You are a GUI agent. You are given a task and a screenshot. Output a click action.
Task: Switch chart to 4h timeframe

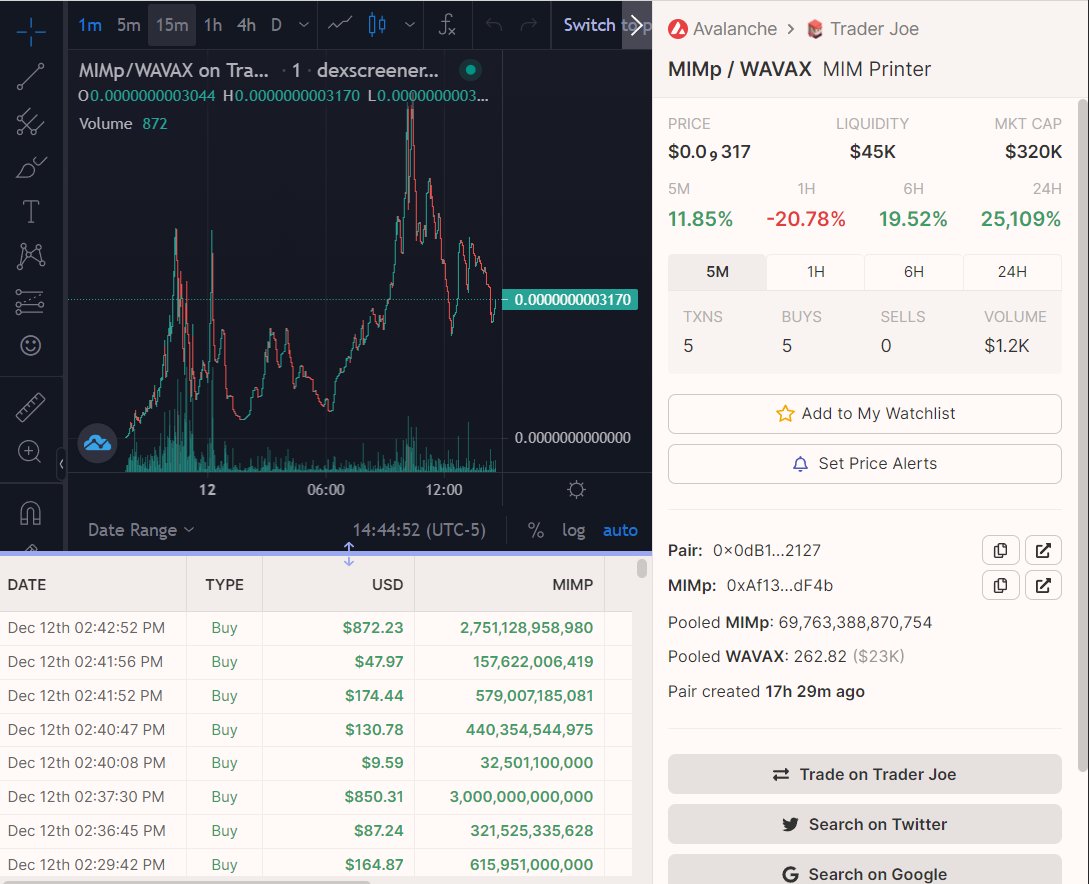246,25
